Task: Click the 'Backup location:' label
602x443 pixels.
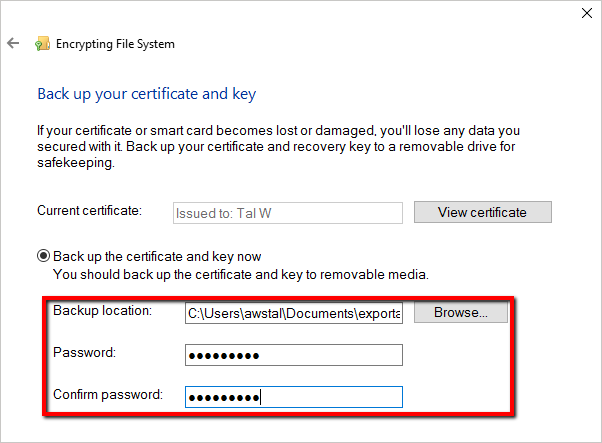Action: [x=102, y=311]
